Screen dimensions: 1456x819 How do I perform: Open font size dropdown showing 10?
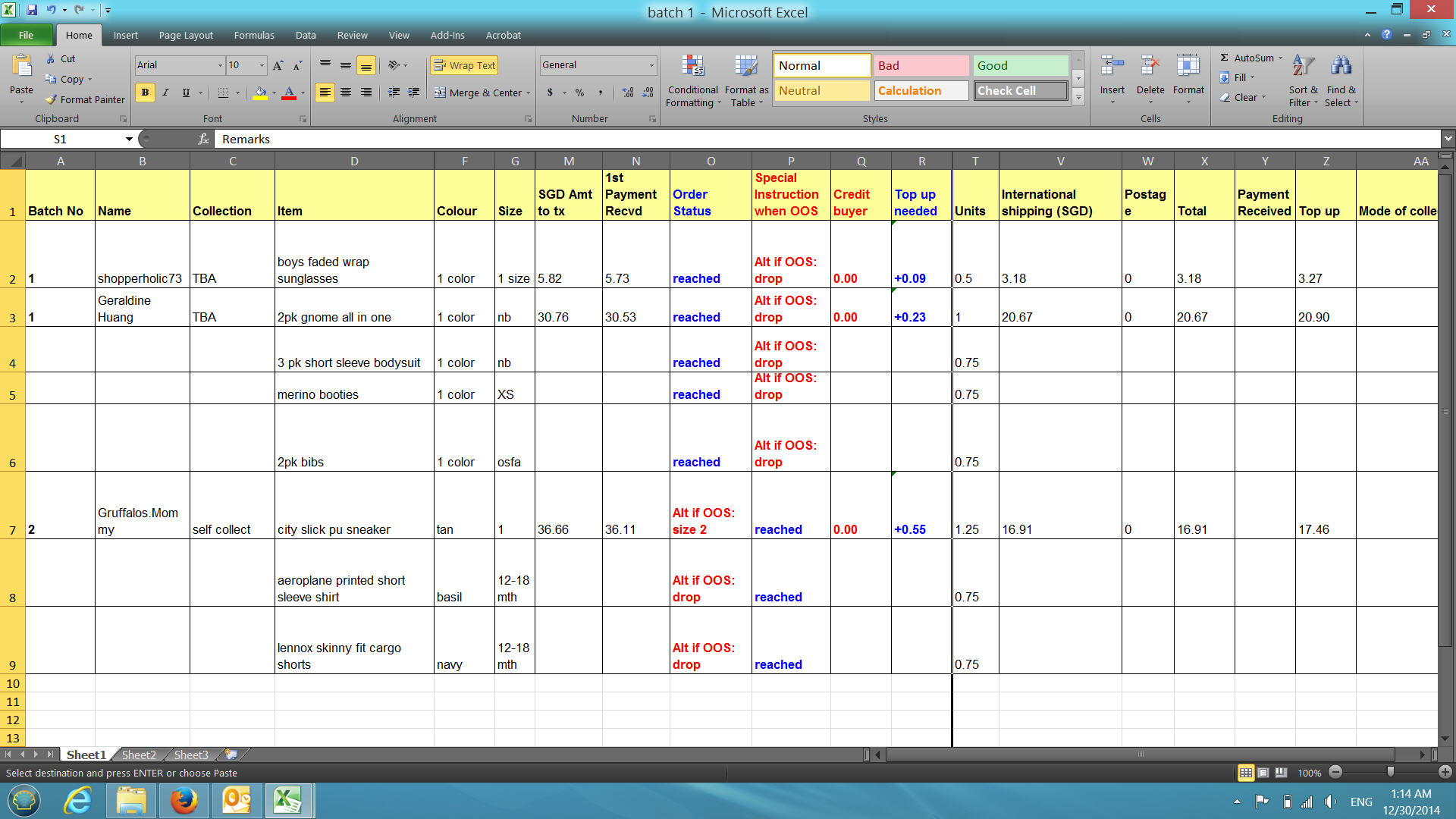point(262,65)
